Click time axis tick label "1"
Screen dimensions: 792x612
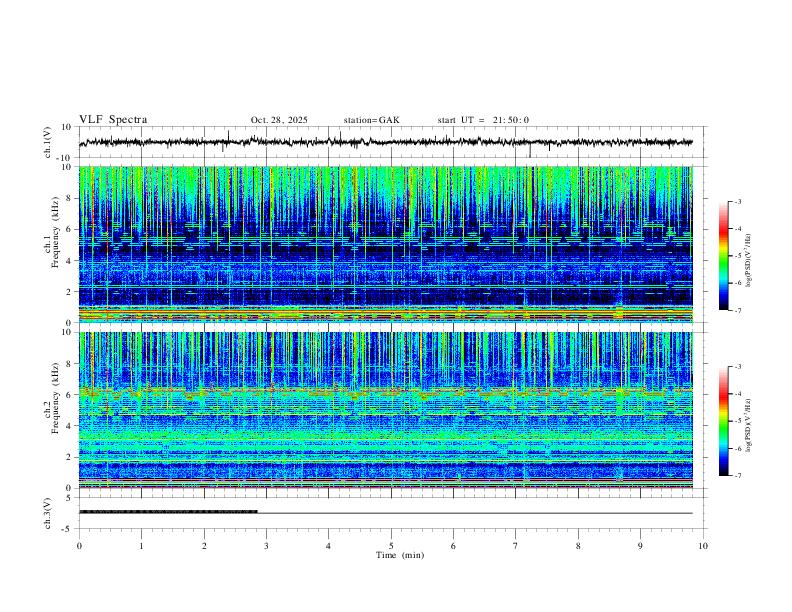pyautogui.click(x=141, y=546)
